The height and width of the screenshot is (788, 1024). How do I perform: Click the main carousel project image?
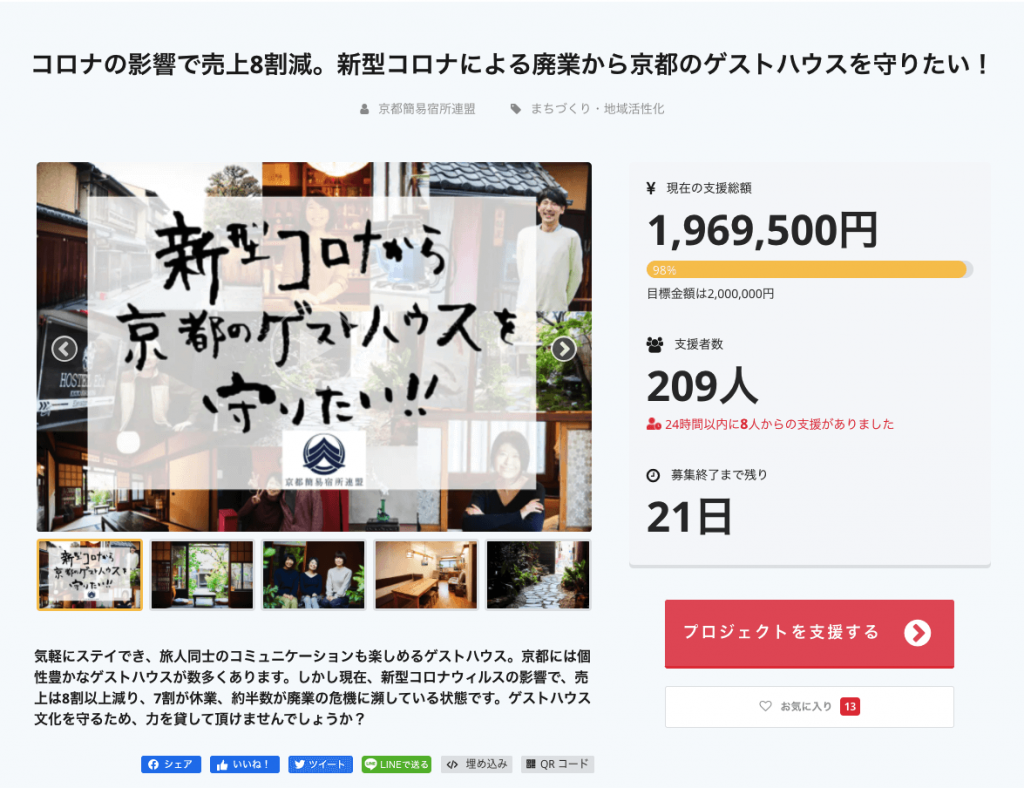pos(314,347)
